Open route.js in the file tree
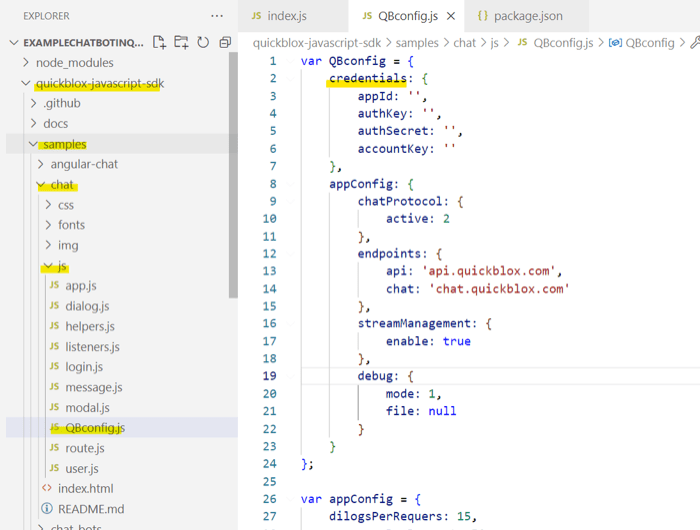This screenshot has width=700, height=530. (x=85, y=448)
